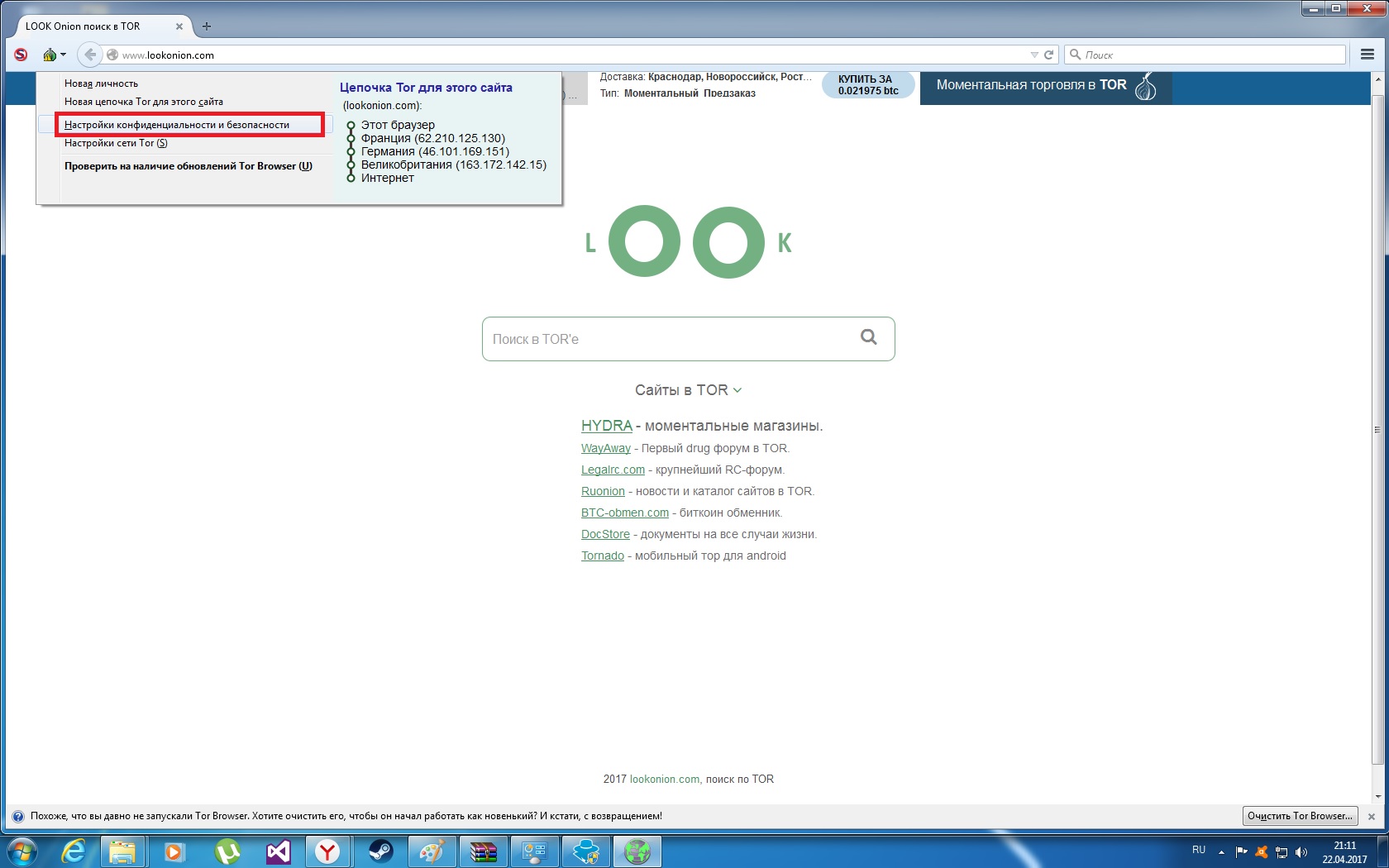Screen dimensions: 1389x868
Task: Open the hamburger menu
Action: (1368, 55)
